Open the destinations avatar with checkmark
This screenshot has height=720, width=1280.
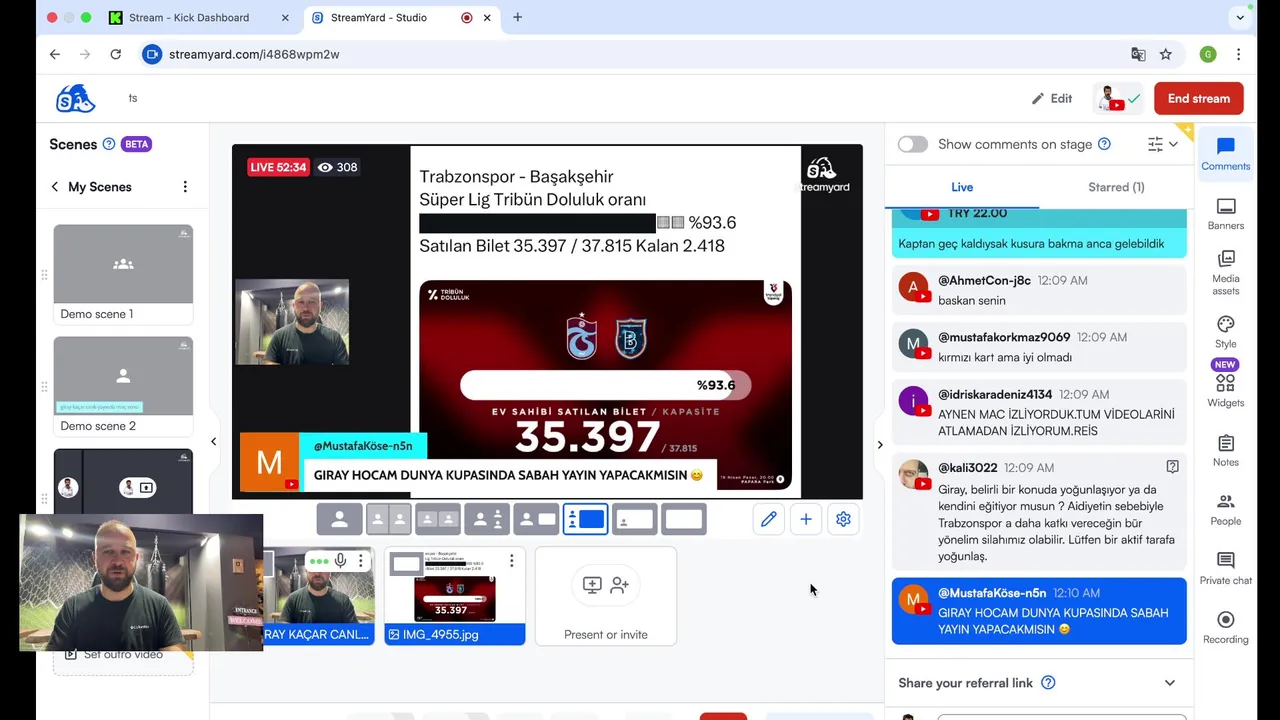tap(1119, 98)
